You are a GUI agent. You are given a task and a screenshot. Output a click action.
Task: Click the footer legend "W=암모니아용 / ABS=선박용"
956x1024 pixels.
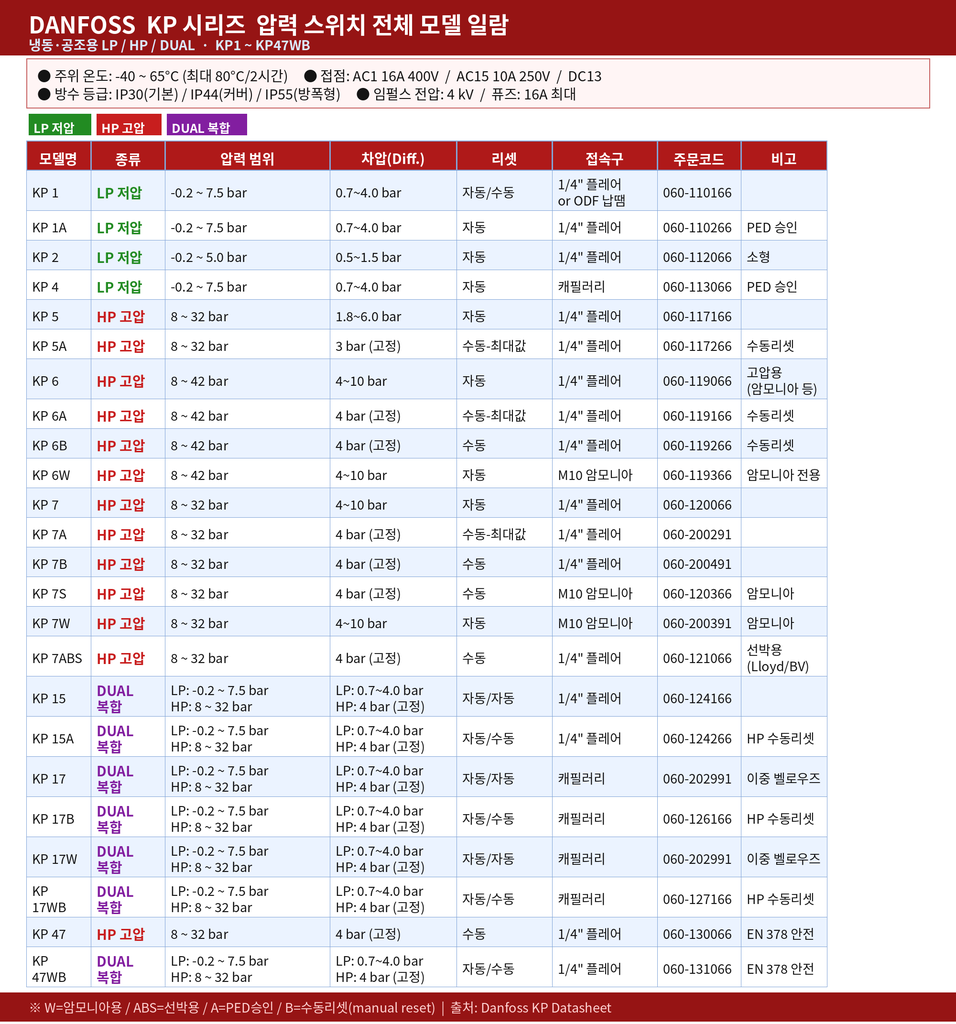(121, 1008)
